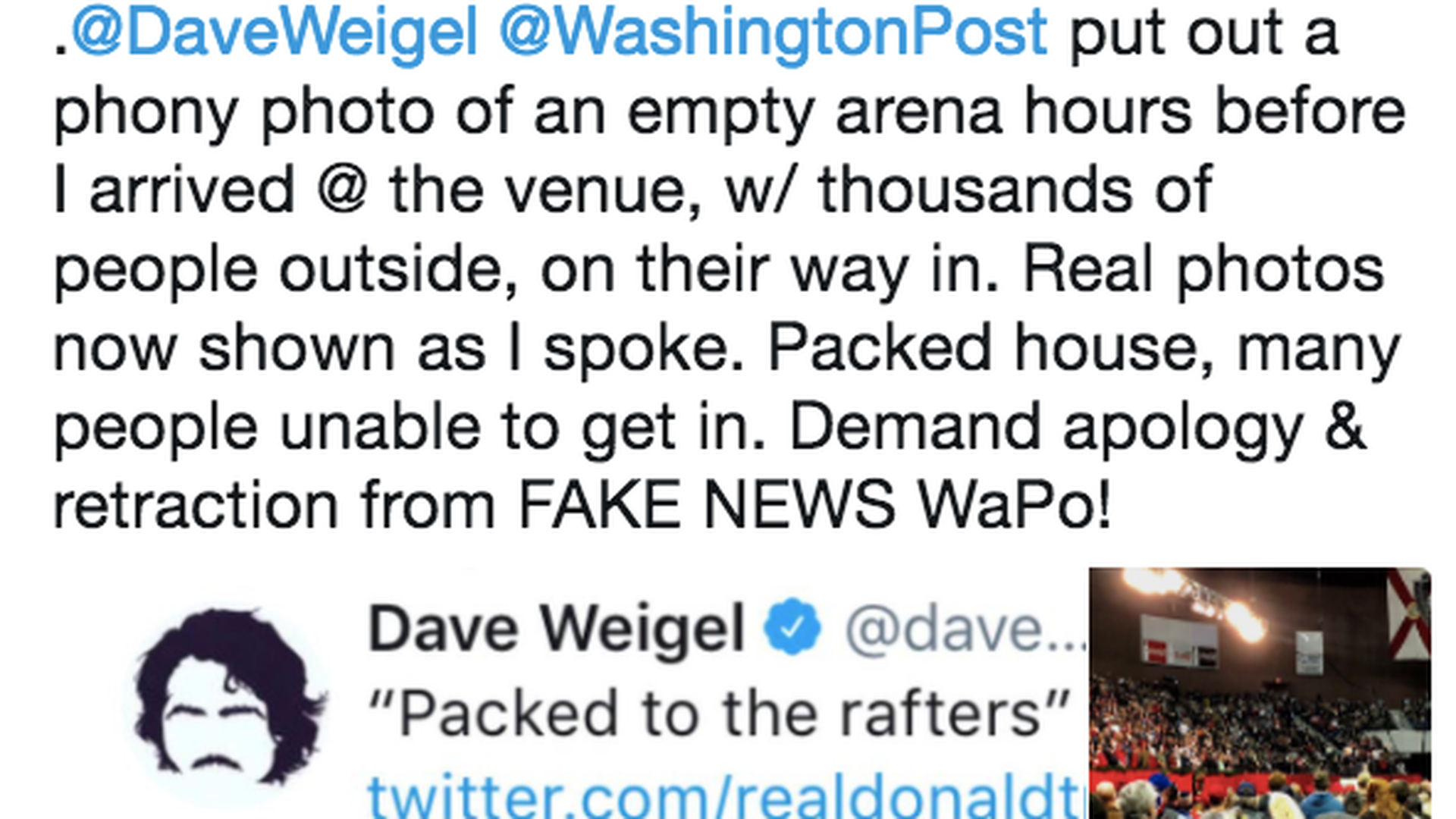This screenshot has height=819, width=1456.
Task: Click the truncated @dave... handle
Action: coord(965,629)
